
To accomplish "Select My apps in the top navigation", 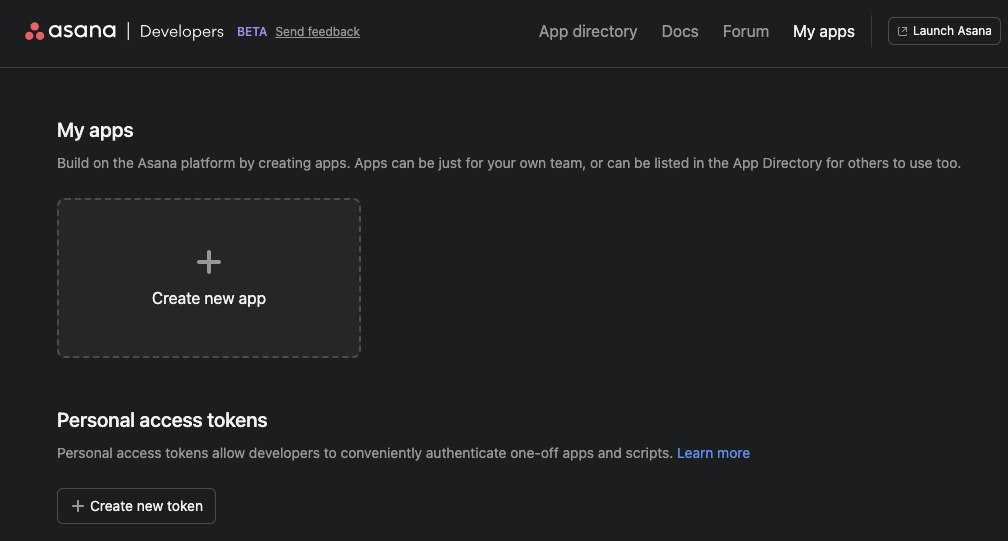I will tap(824, 32).
